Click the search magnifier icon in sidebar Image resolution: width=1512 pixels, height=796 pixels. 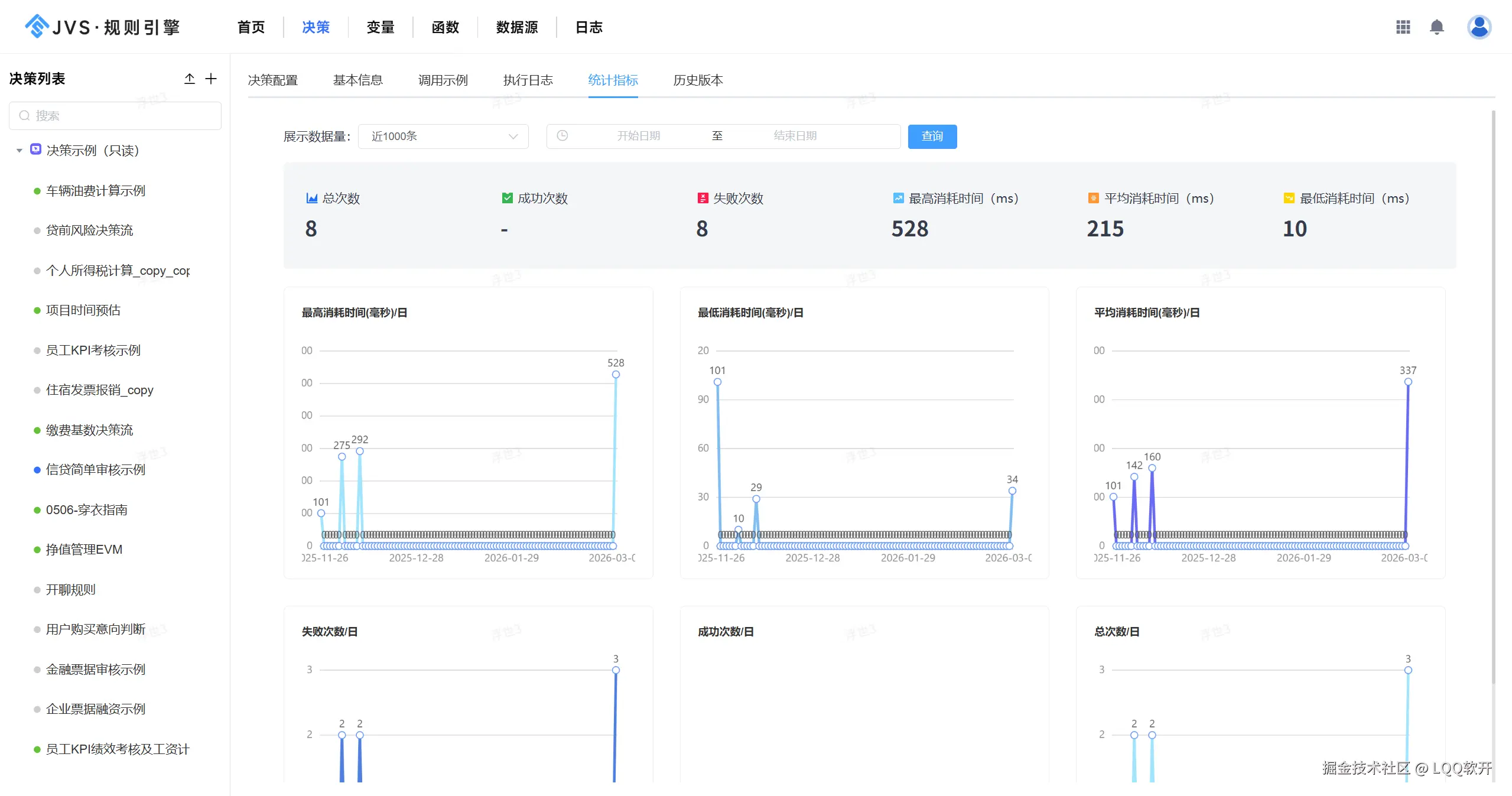tap(24, 116)
